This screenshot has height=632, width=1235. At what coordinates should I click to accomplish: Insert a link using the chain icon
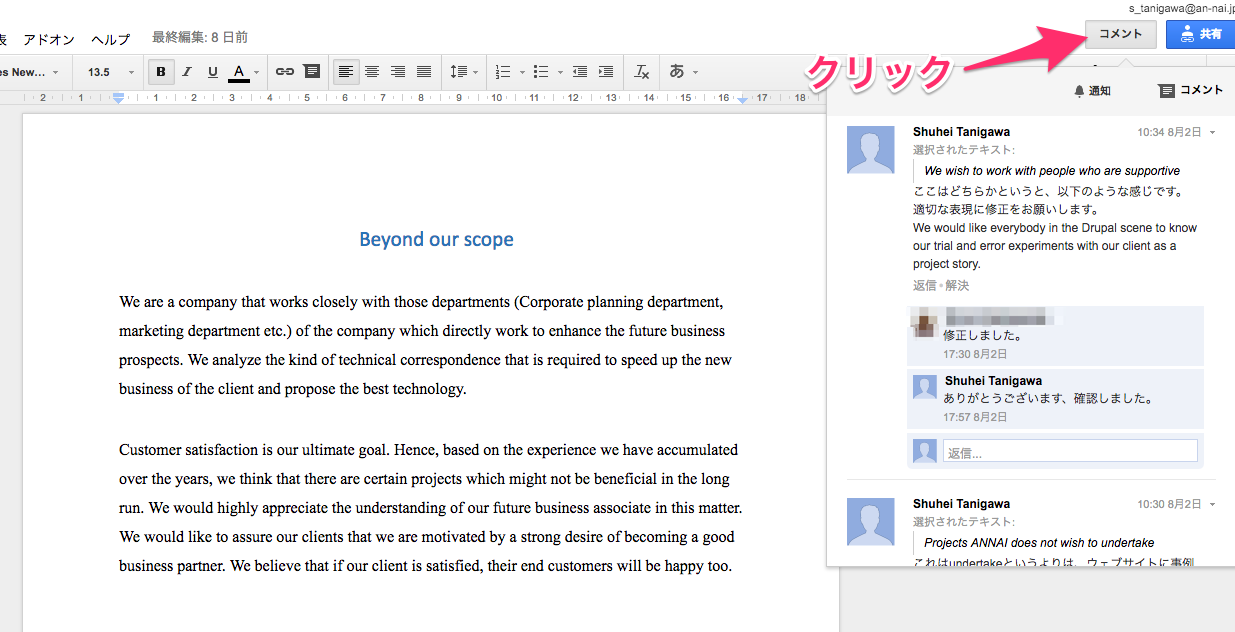(x=285, y=72)
